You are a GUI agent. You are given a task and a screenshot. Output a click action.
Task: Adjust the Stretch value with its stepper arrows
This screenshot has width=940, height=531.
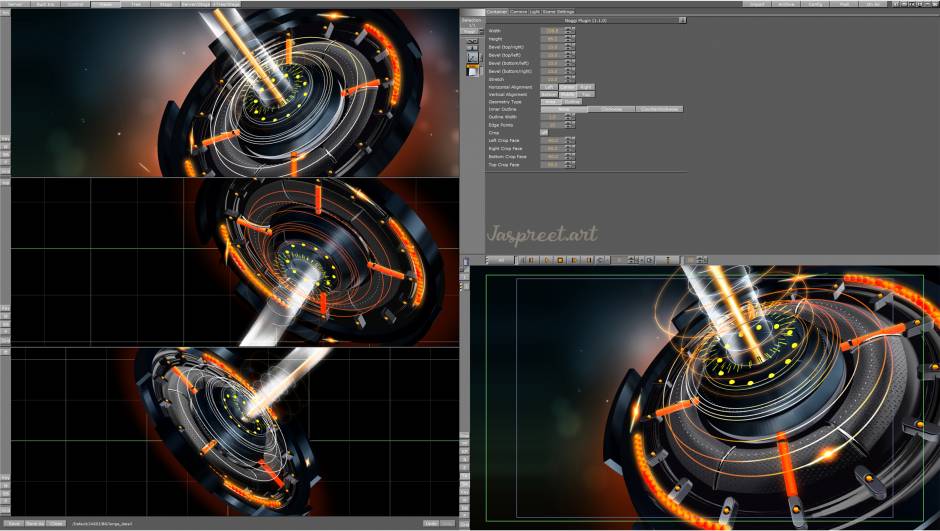(x=569, y=79)
